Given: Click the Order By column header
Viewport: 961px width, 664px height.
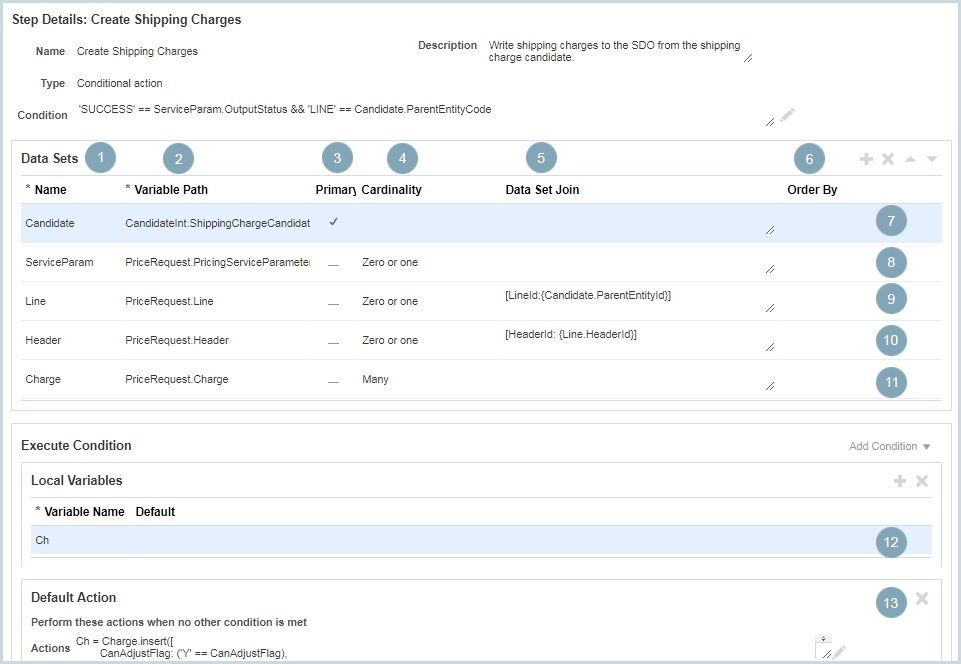Looking at the screenshot, I should point(812,190).
